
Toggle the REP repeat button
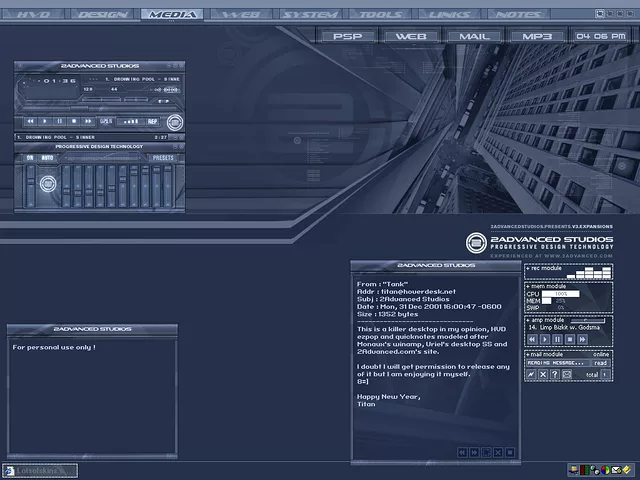pos(152,121)
